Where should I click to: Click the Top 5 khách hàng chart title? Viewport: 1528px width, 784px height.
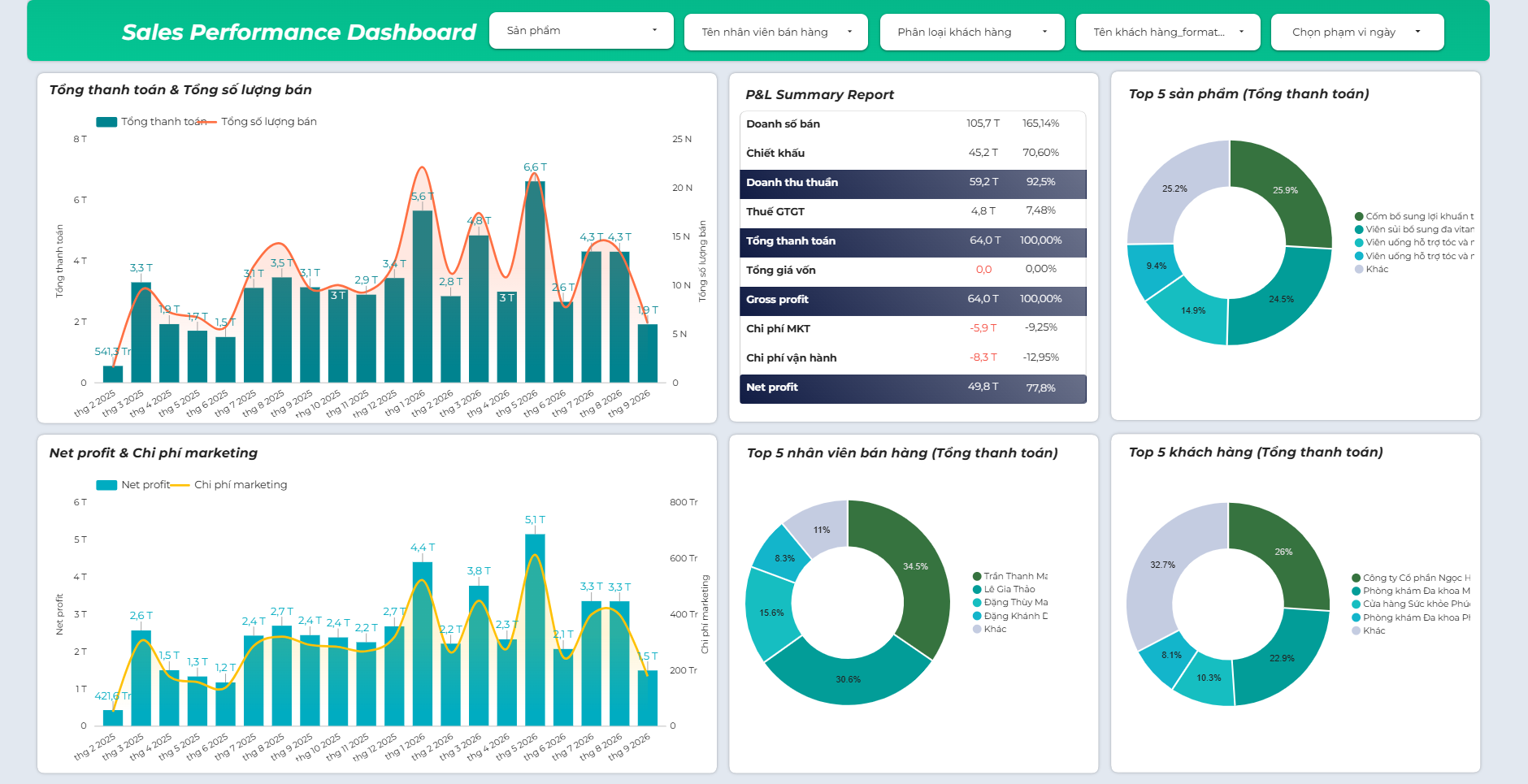pos(1256,453)
